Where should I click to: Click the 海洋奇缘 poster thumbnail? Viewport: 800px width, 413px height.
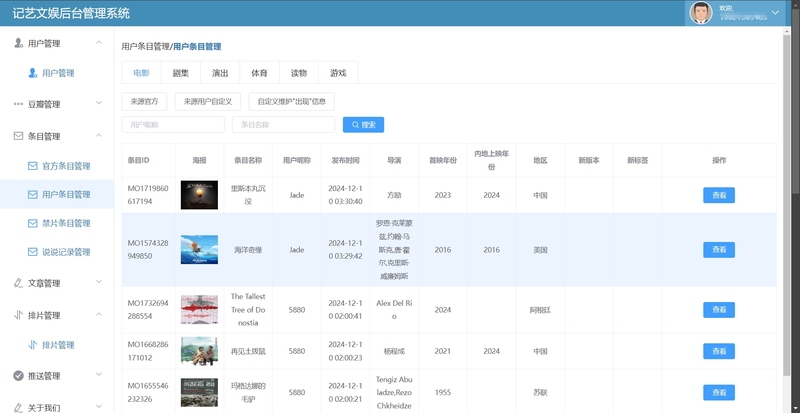(x=199, y=250)
